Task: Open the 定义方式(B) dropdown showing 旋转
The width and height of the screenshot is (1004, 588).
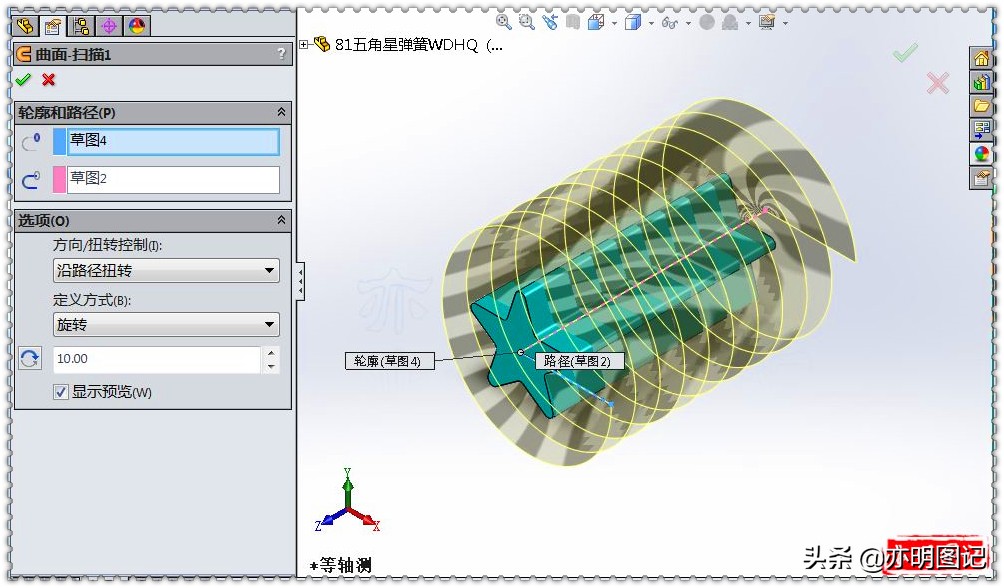Action: click(x=166, y=324)
